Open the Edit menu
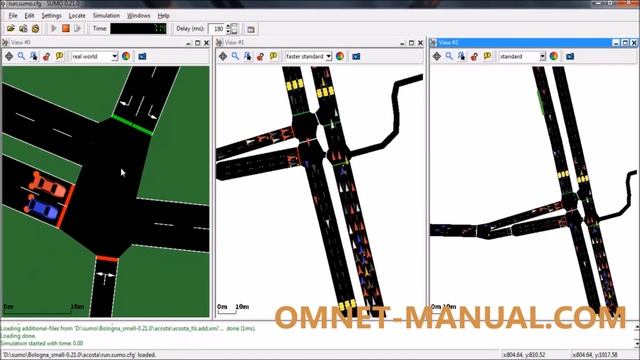The width and height of the screenshot is (640, 360). tap(29, 16)
